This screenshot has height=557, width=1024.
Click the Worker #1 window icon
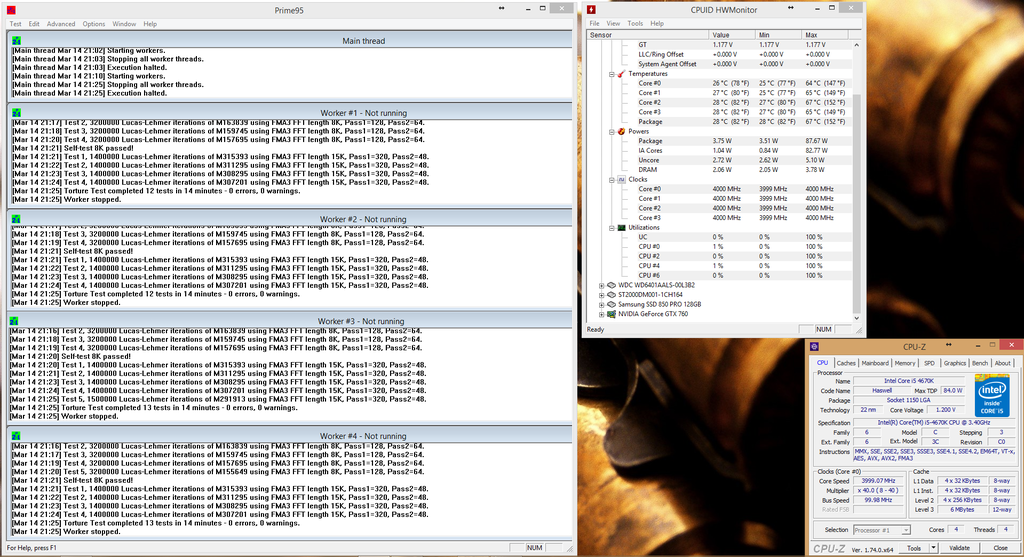click(x=16, y=112)
